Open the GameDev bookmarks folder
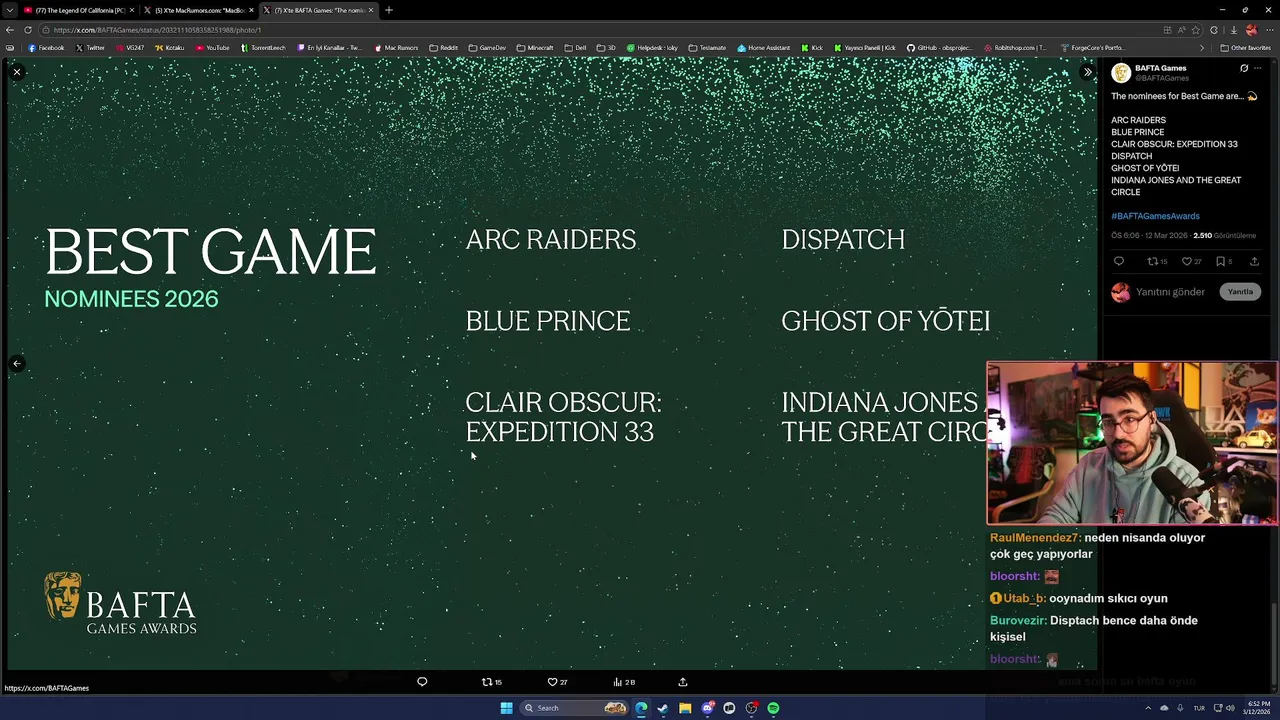This screenshot has width=1280, height=720. click(x=487, y=48)
